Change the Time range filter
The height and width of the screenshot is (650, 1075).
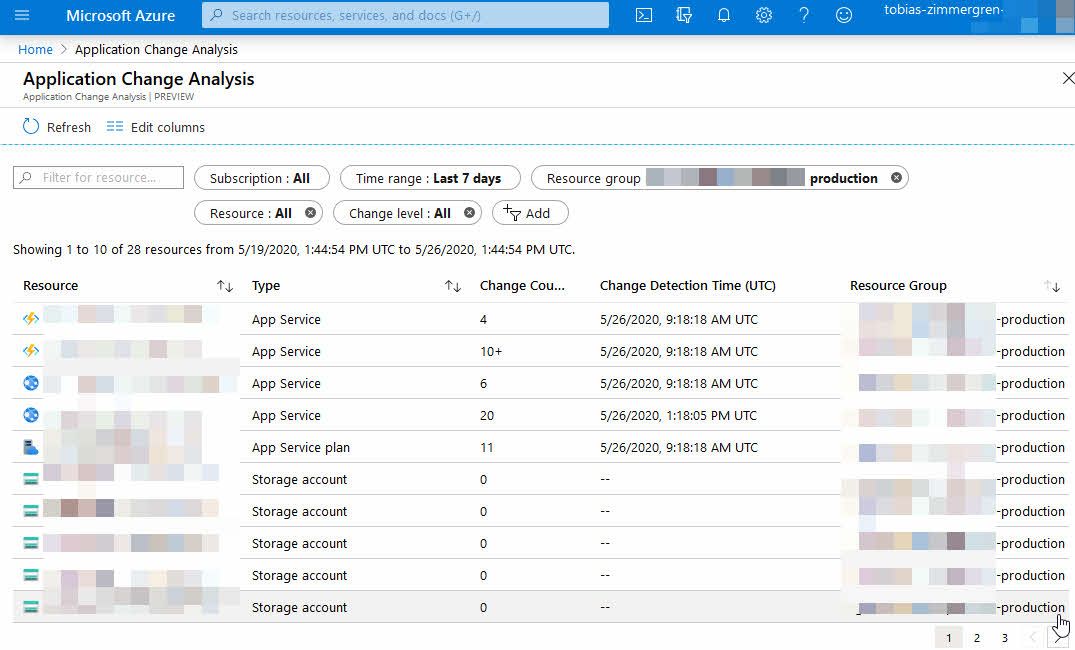429,178
